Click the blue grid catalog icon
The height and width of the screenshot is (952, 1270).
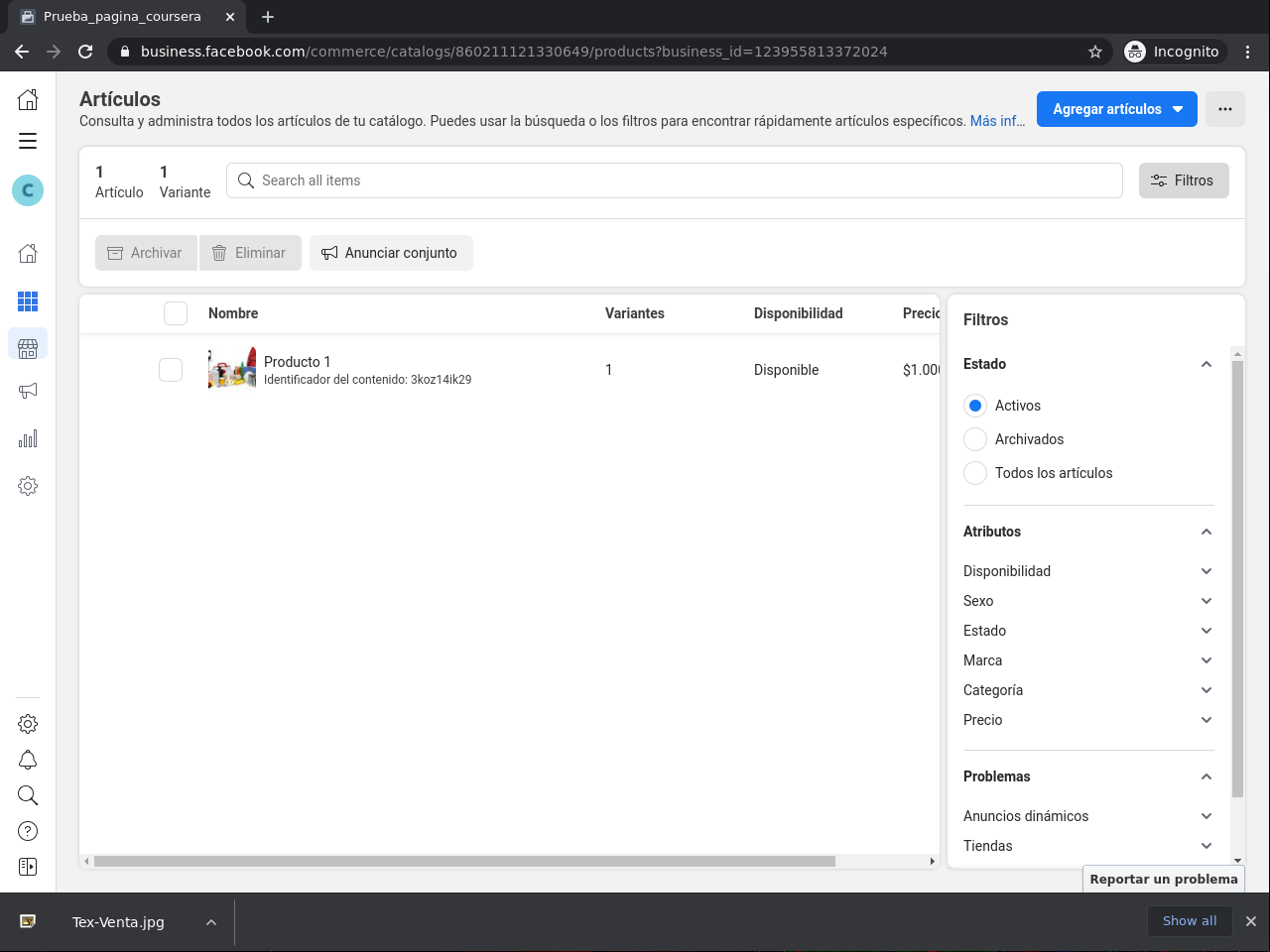click(x=28, y=301)
